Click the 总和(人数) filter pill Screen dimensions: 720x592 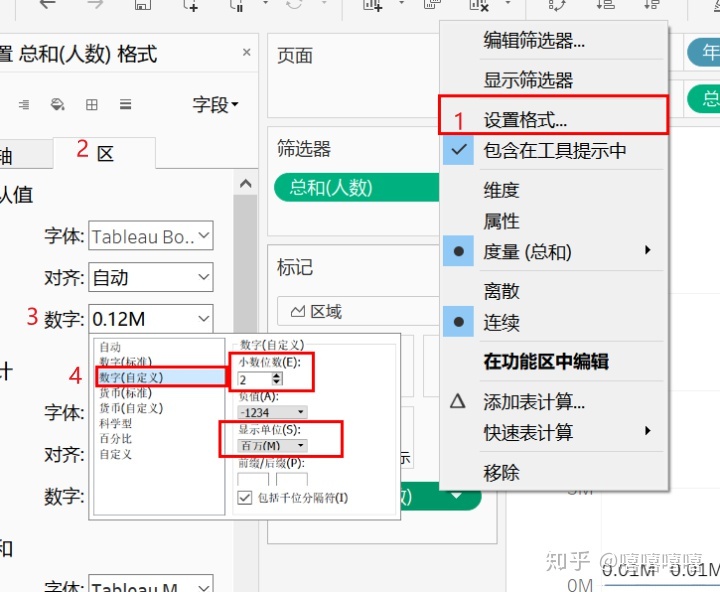356,187
